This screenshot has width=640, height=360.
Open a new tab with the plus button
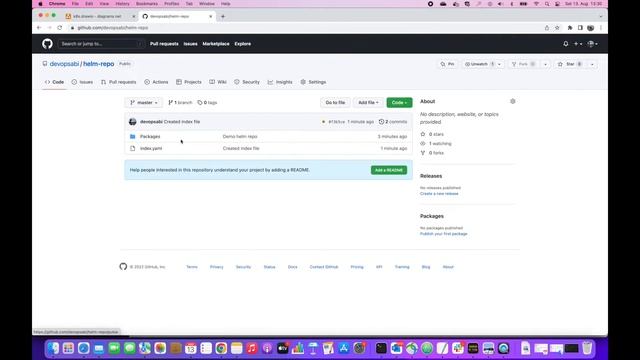(x=223, y=16)
